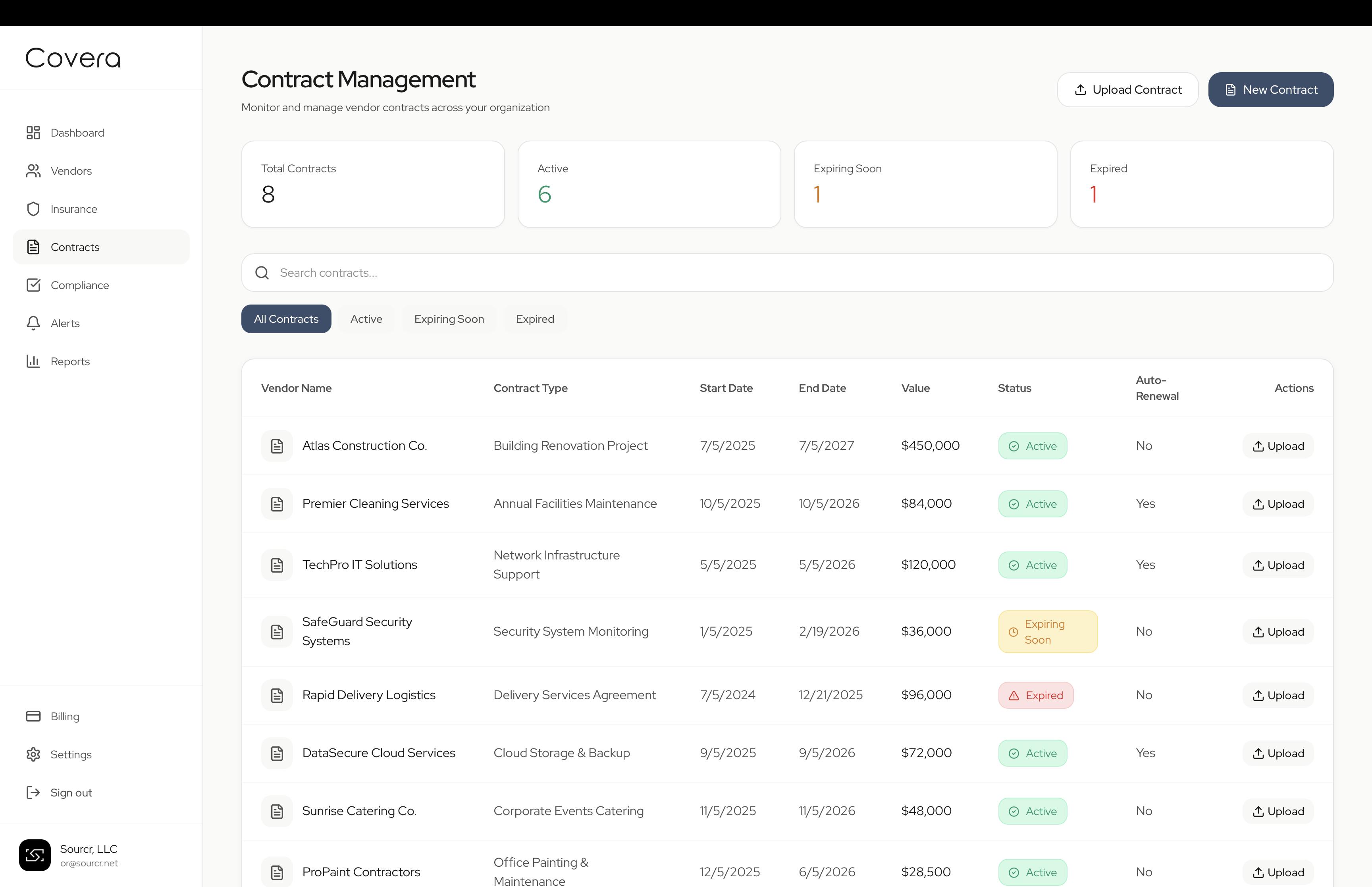Click the Cloud Storage & Backup contract type
The height and width of the screenshot is (887, 1372).
tap(561, 753)
